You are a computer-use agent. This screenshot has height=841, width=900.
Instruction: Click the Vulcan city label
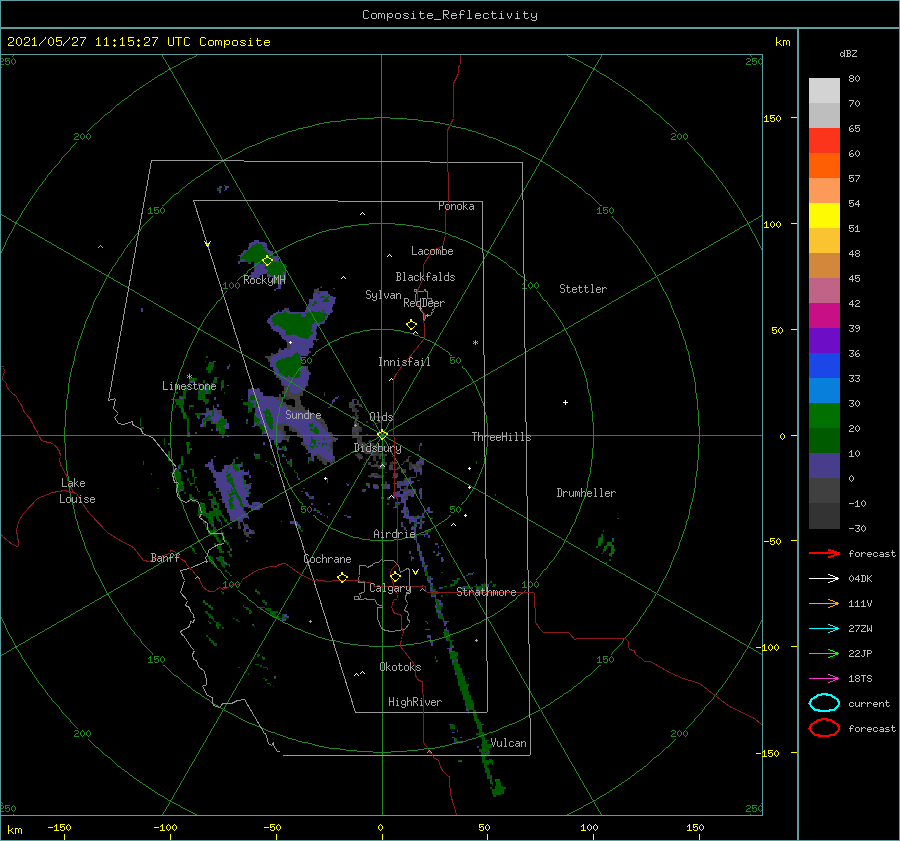(x=508, y=743)
